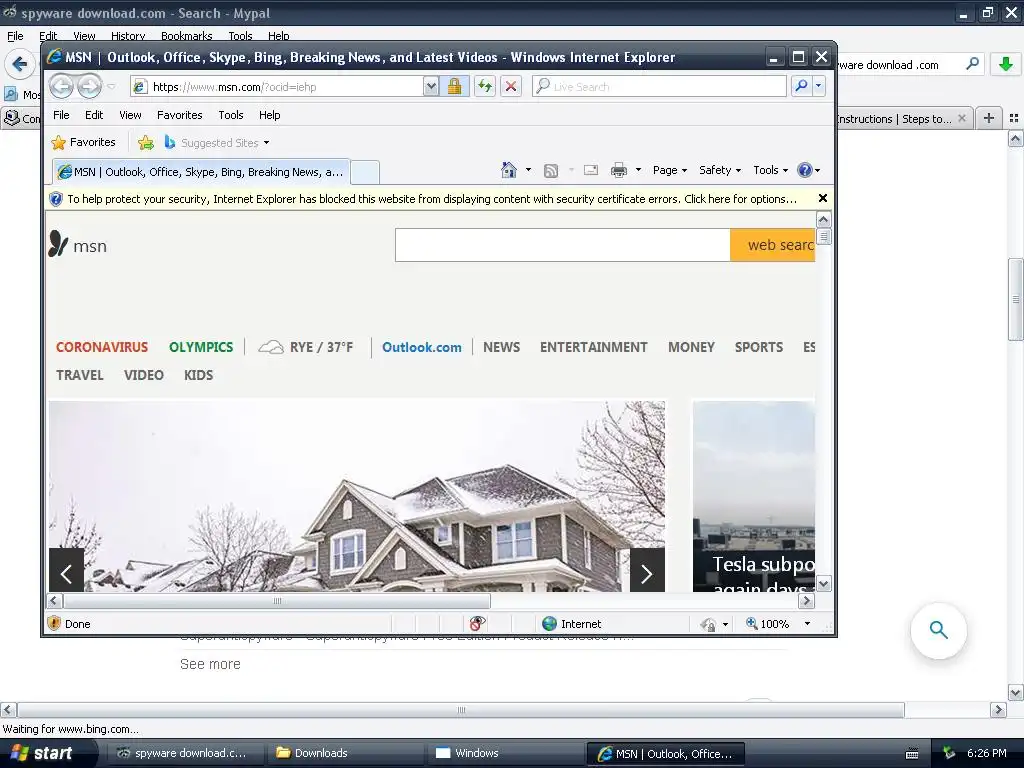Click the Print icon
This screenshot has width=1024, height=768.
tap(618, 170)
